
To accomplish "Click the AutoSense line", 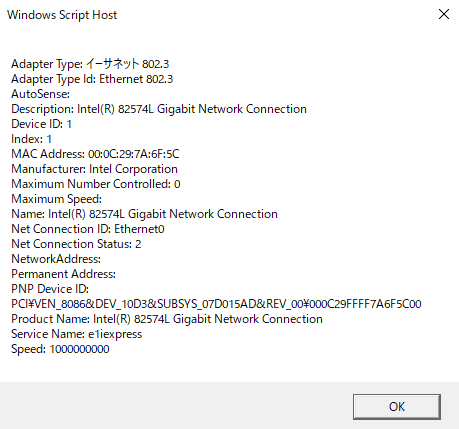I will tap(40, 94).
